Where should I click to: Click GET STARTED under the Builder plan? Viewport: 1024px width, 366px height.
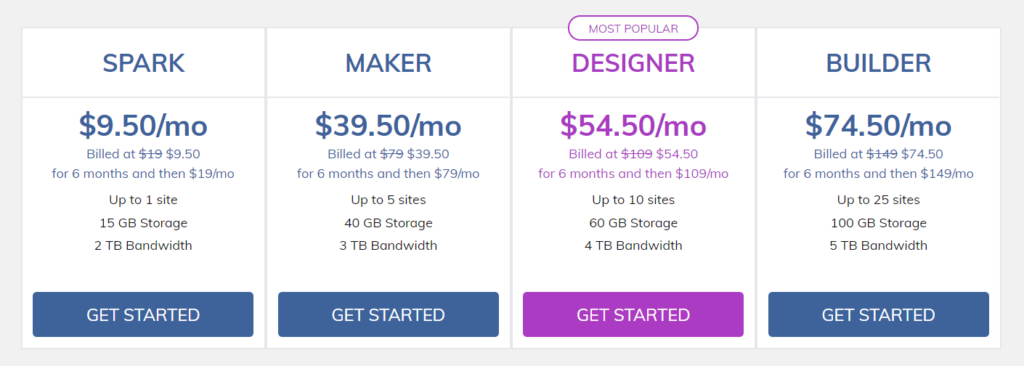(x=878, y=314)
